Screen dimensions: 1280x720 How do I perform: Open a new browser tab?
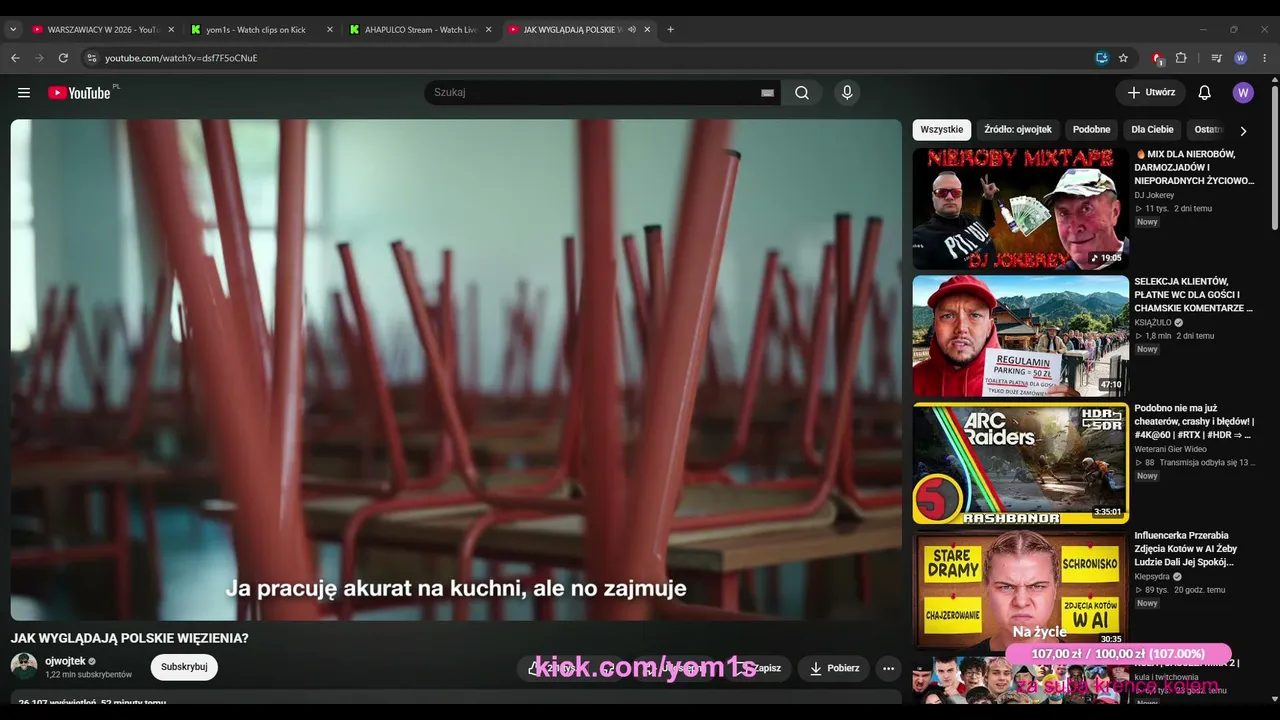point(670,30)
